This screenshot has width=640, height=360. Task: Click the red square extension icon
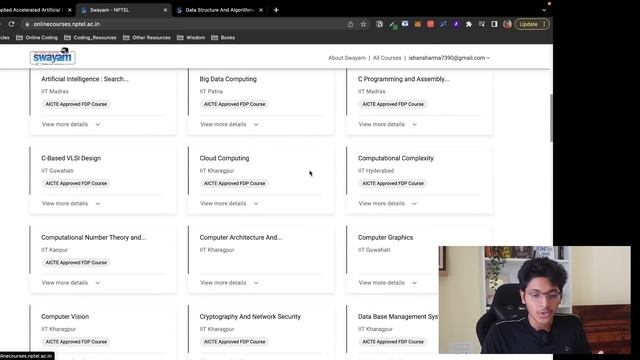tap(430, 24)
